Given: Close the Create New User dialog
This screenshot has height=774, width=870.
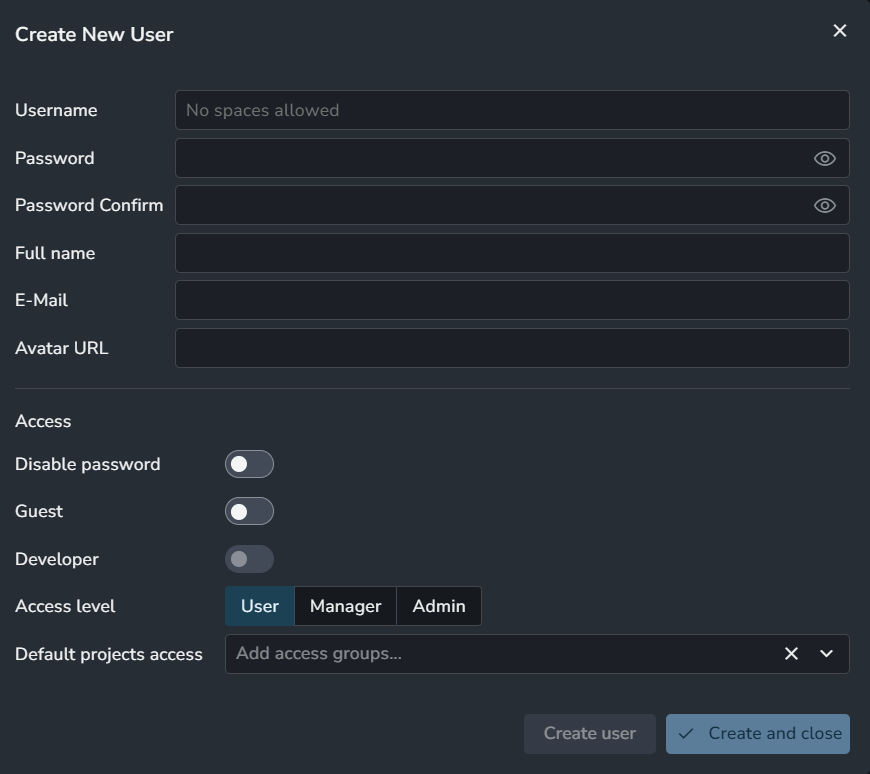Looking at the screenshot, I should pos(840,31).
